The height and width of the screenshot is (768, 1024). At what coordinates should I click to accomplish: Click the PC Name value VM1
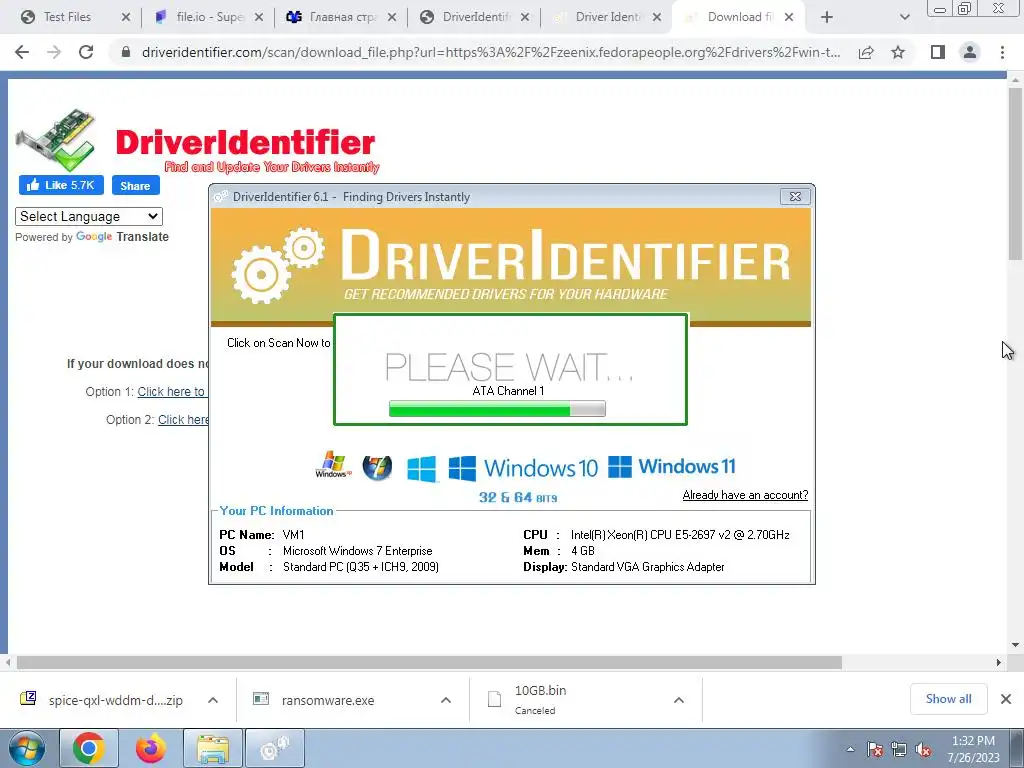coord(293,535)
